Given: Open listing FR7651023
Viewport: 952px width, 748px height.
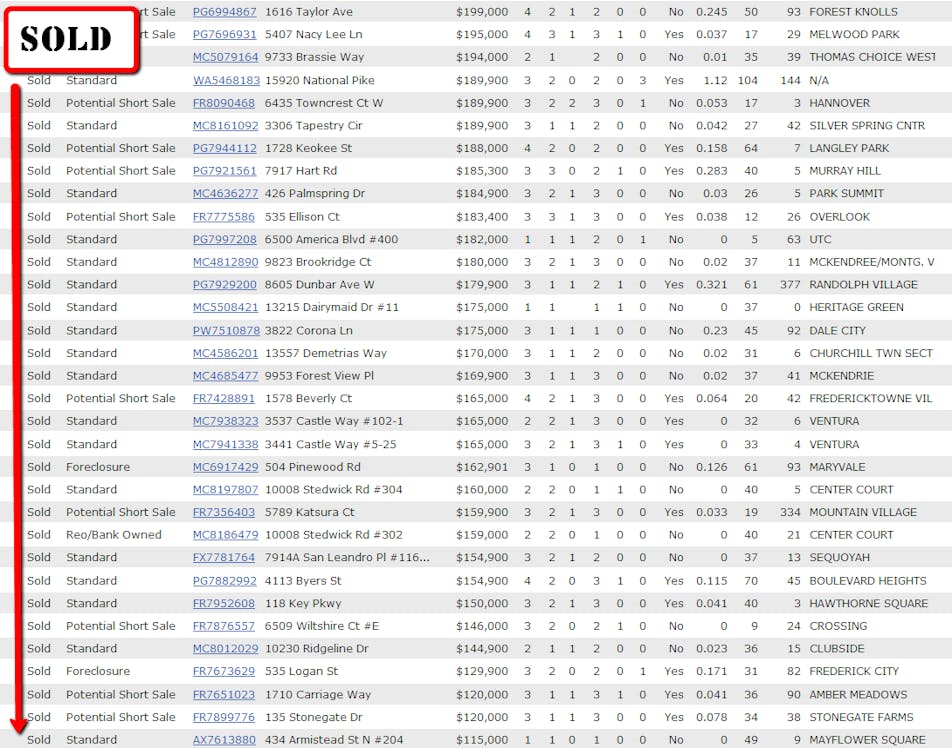Looking at the screenshot, I should point(224,695).
